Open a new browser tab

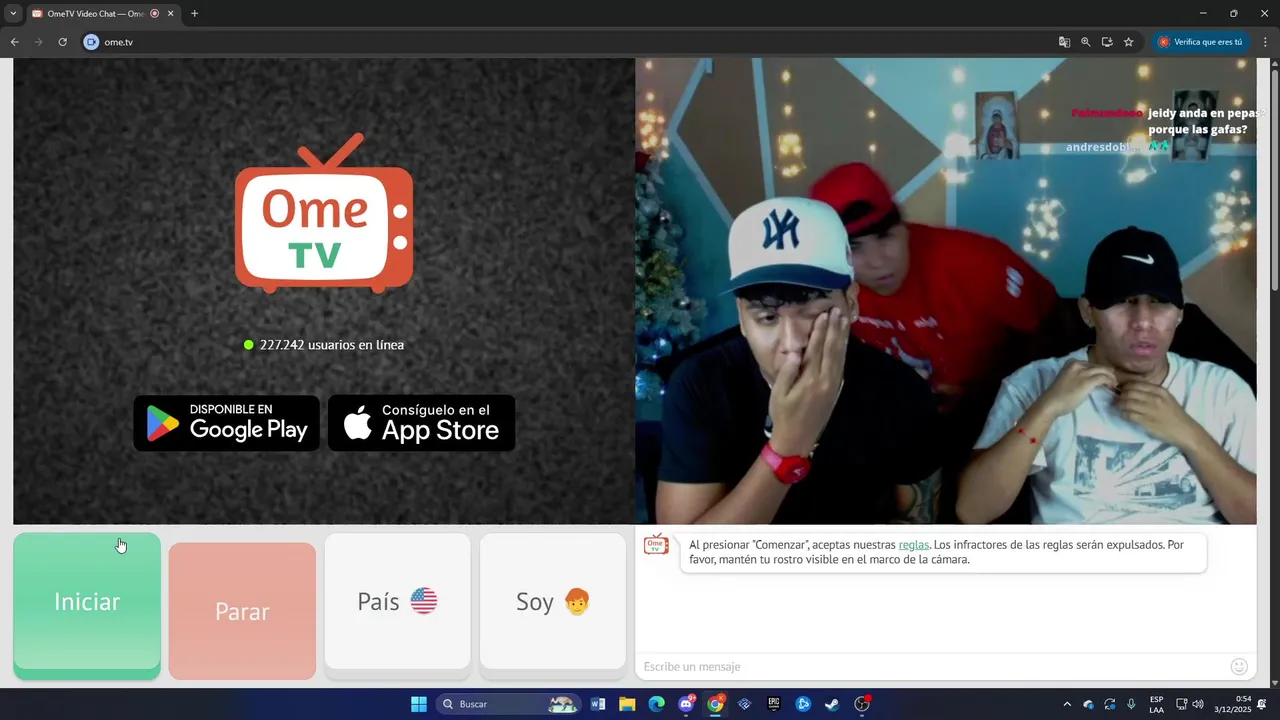194,14
